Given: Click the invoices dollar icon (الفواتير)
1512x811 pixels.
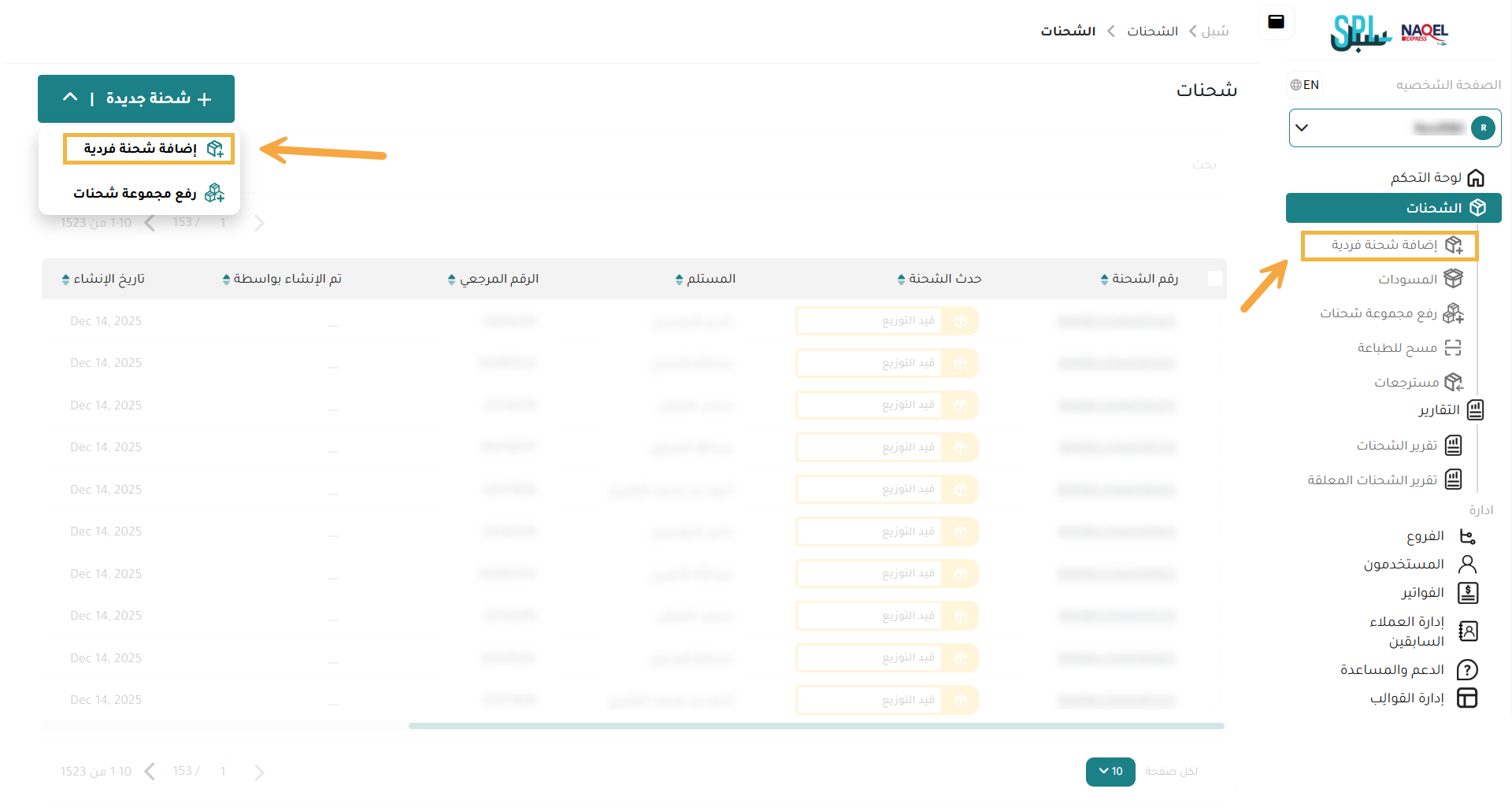Looking at the screenshot, I should click(x=1467, y=593).
